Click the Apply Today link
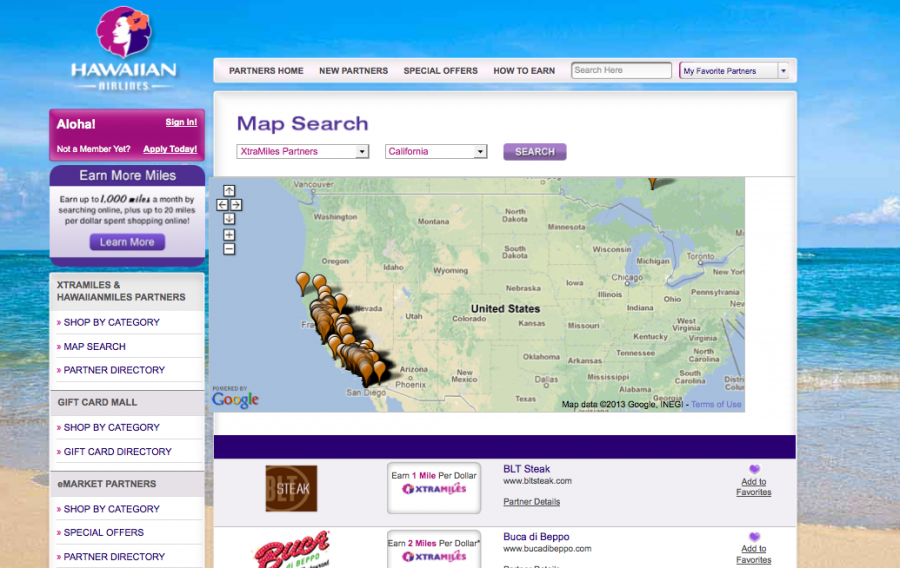 point(170,149)
